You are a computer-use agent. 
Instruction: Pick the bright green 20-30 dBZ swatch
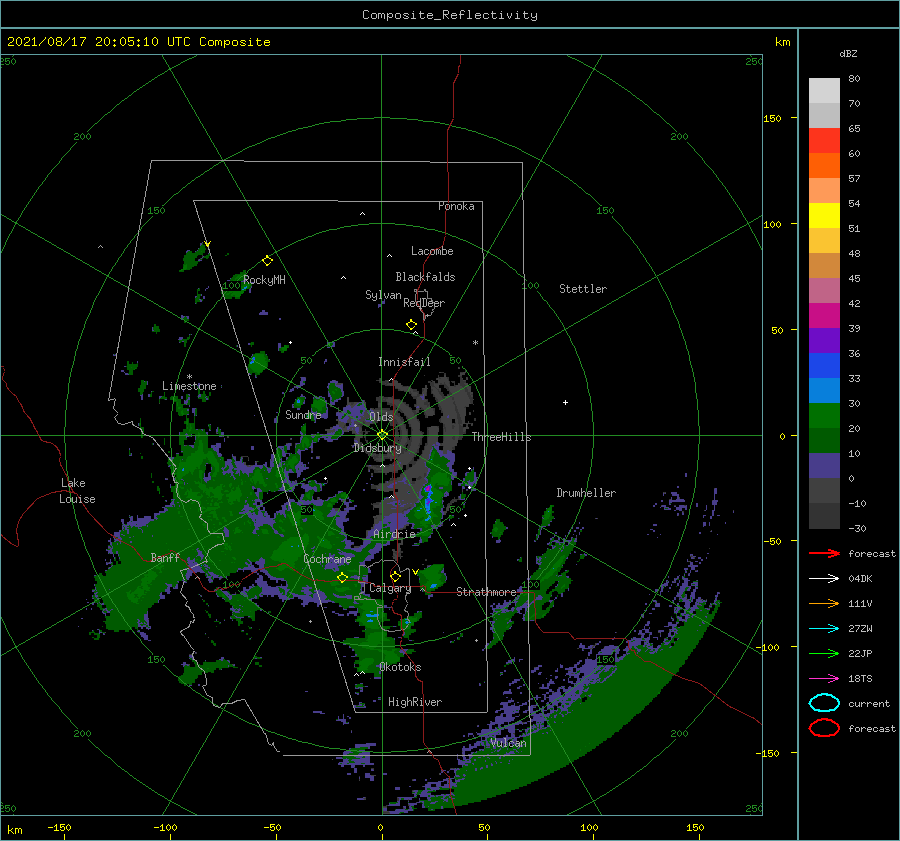point(824,415)
